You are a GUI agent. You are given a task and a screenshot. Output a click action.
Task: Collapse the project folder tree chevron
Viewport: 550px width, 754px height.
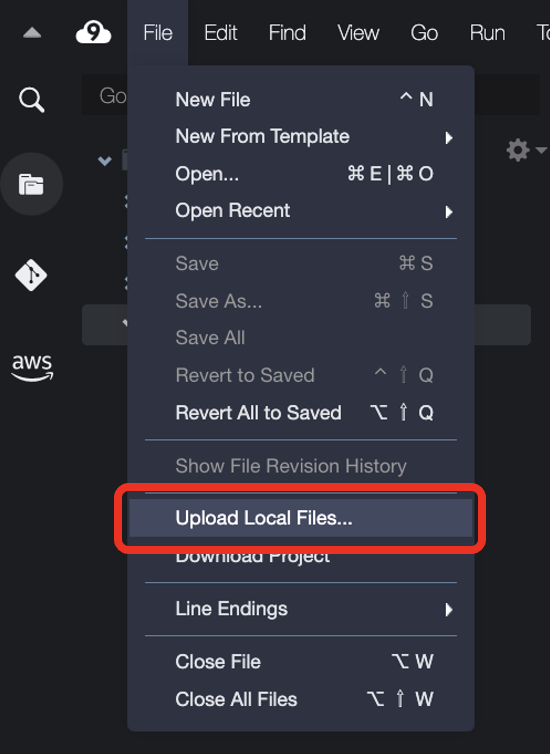[105, 161]
